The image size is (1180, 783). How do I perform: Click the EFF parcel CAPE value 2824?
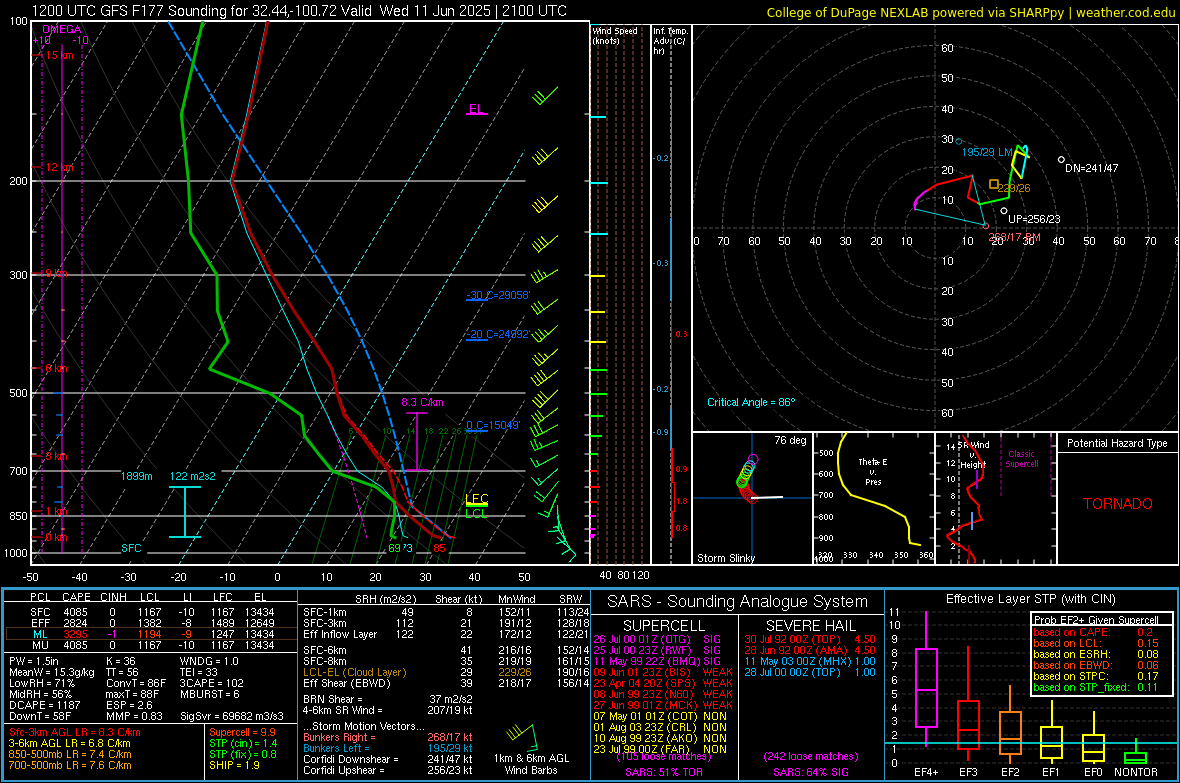coord(75,623)
